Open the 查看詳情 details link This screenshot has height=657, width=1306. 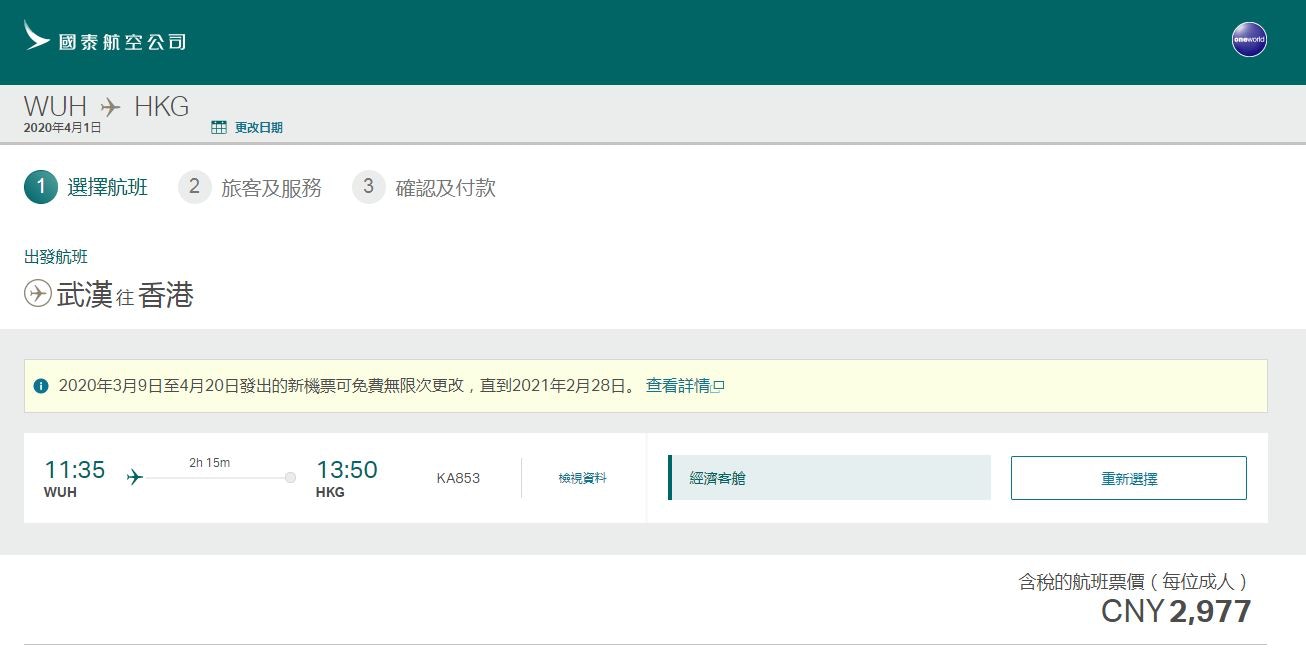[685, 386]
